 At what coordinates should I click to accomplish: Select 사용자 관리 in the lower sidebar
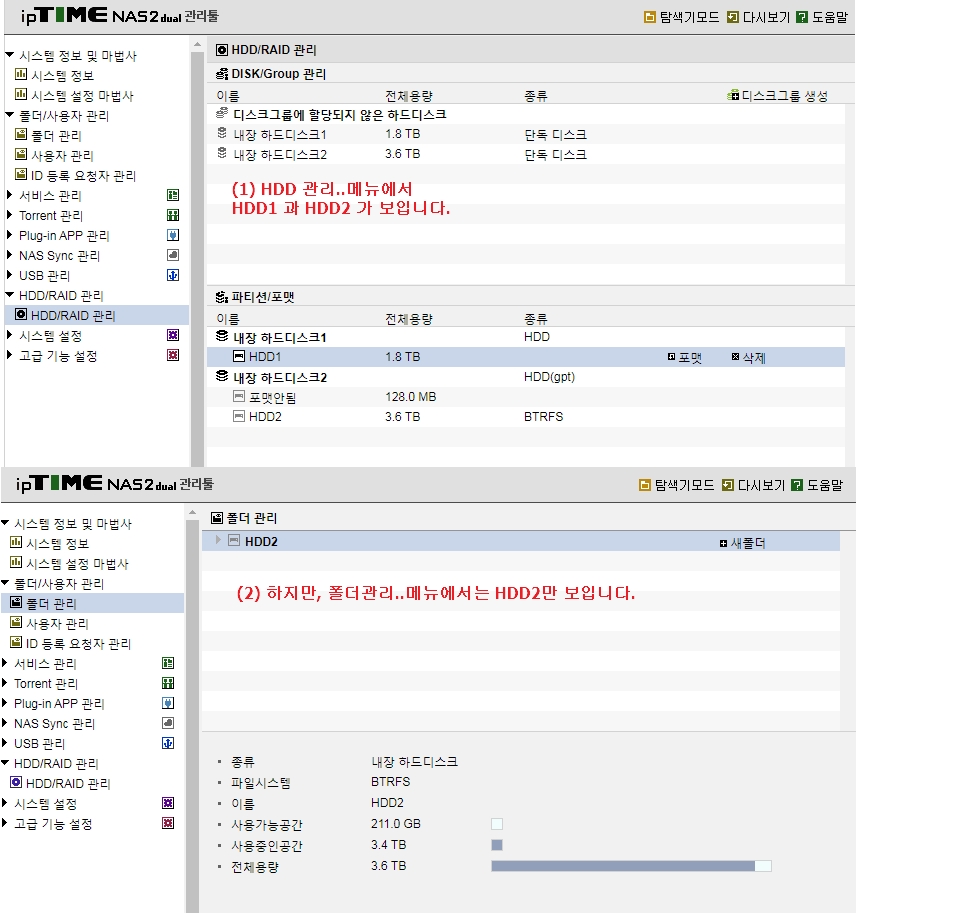(x=57, y=624)
